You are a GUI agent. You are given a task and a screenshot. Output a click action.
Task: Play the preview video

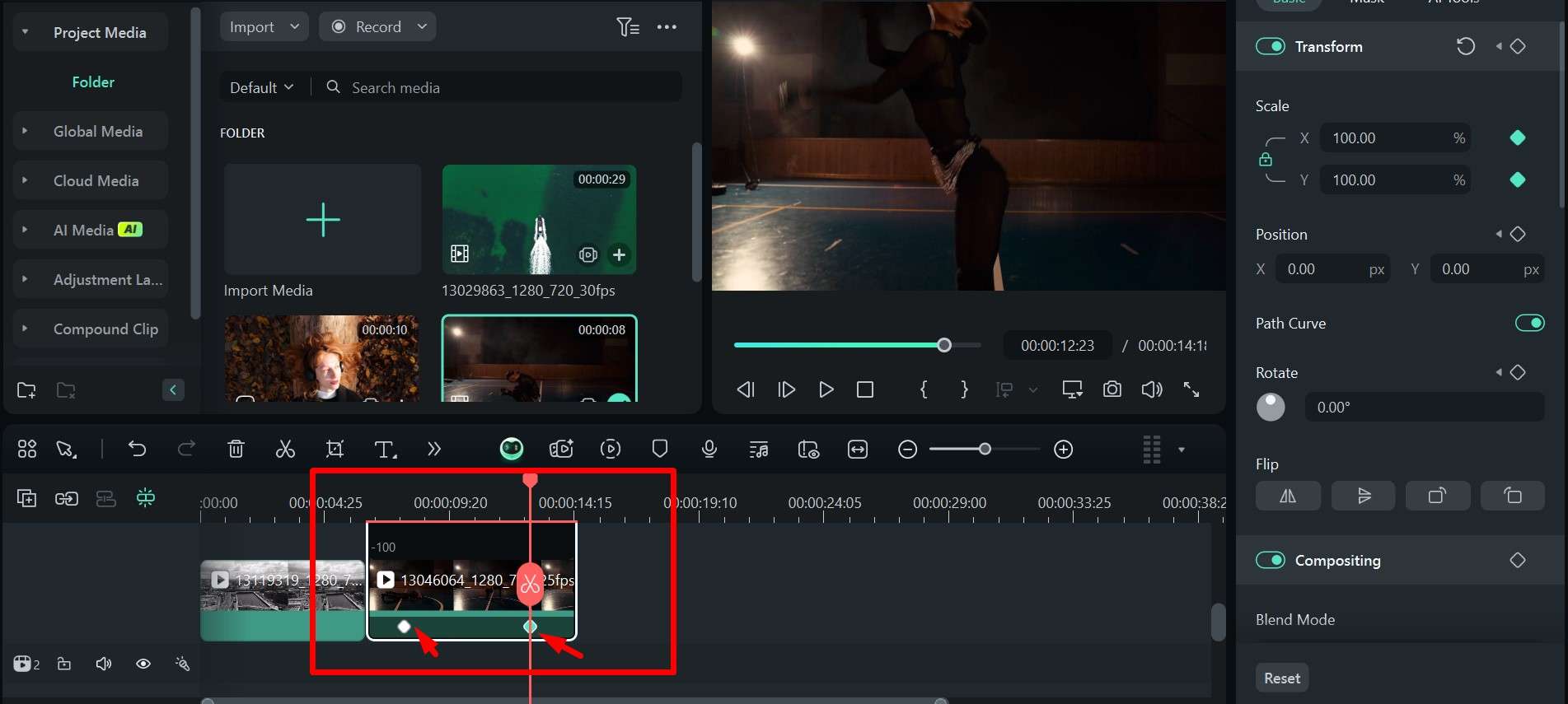[826, 389]
